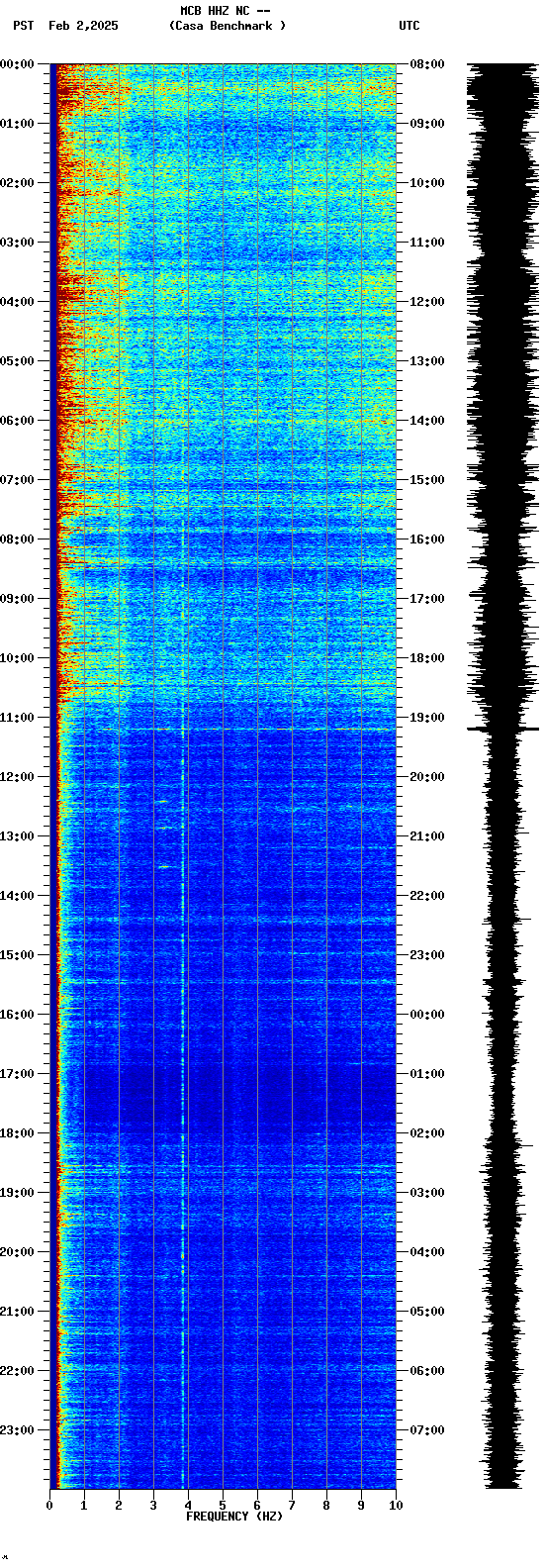This screenshot has height=1568, width=546.
Task: Click the 'UTC' timezone label in header
Action: [x=409, y=26]
